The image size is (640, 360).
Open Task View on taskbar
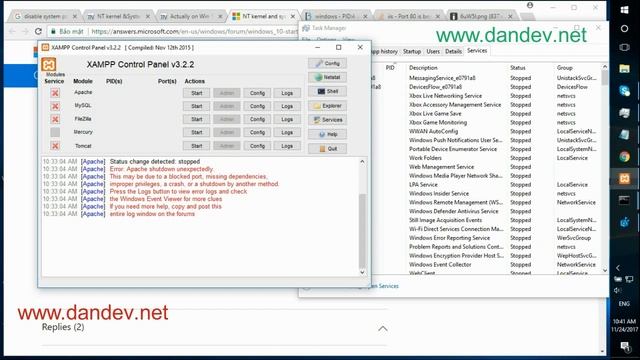(x=624, y=47)
